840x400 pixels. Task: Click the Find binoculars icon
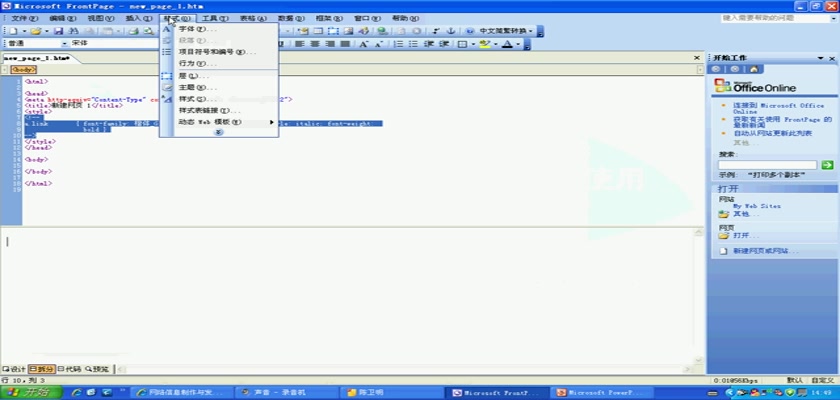click(x=74, y=31)
